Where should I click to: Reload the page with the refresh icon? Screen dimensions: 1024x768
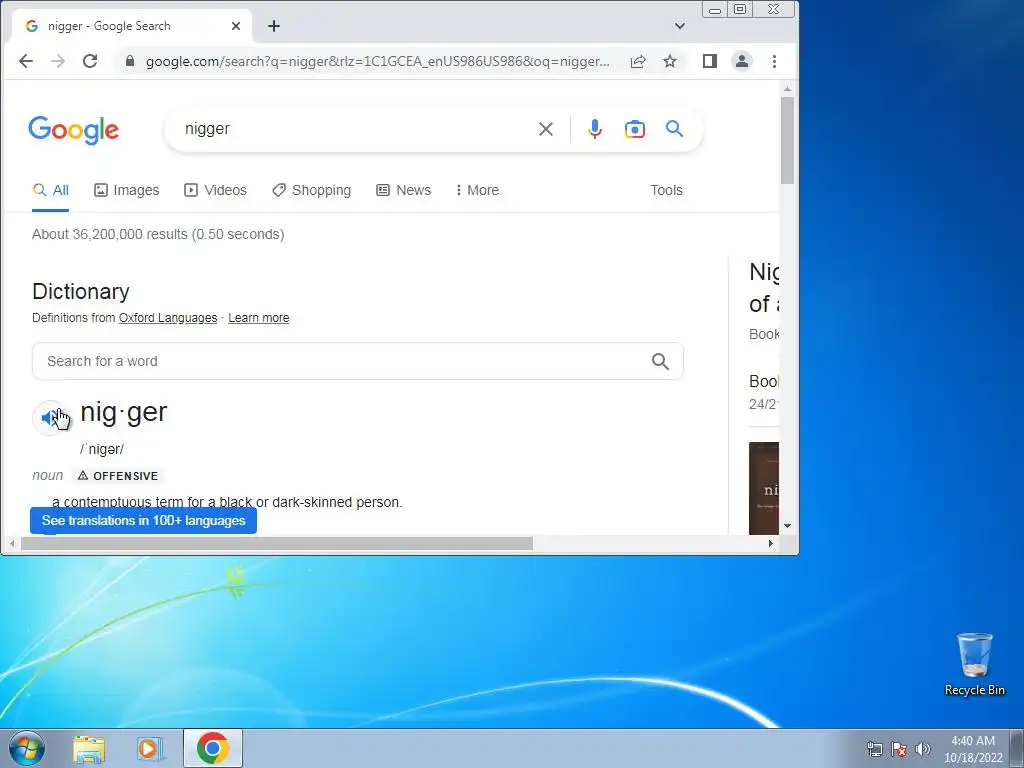(90, 61)
